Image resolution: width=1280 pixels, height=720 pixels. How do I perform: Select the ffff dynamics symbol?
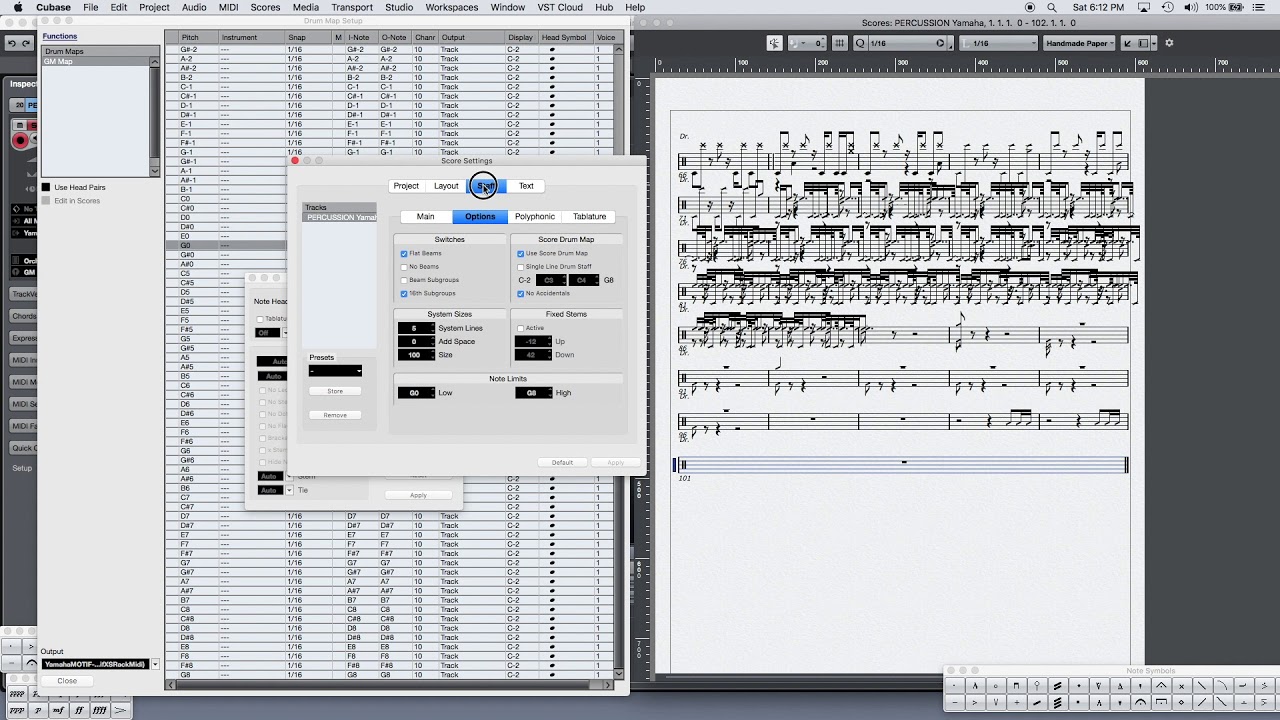pyautogui.click(x=100, y=710)
